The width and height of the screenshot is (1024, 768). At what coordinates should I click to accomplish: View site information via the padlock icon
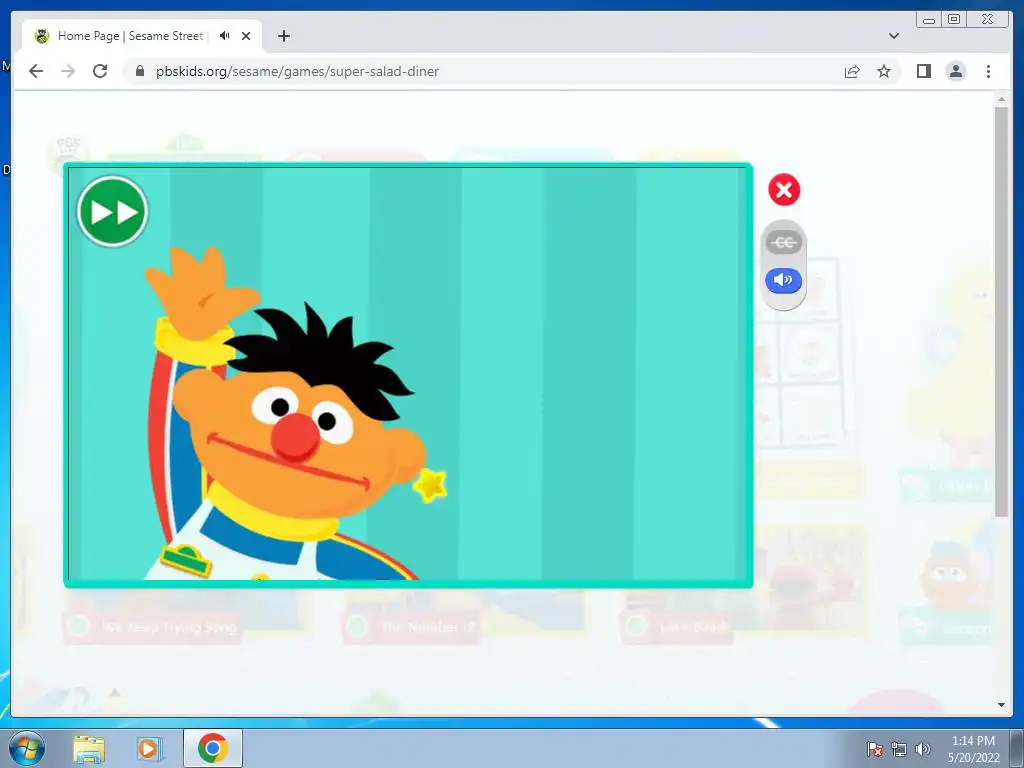[140, 71]
